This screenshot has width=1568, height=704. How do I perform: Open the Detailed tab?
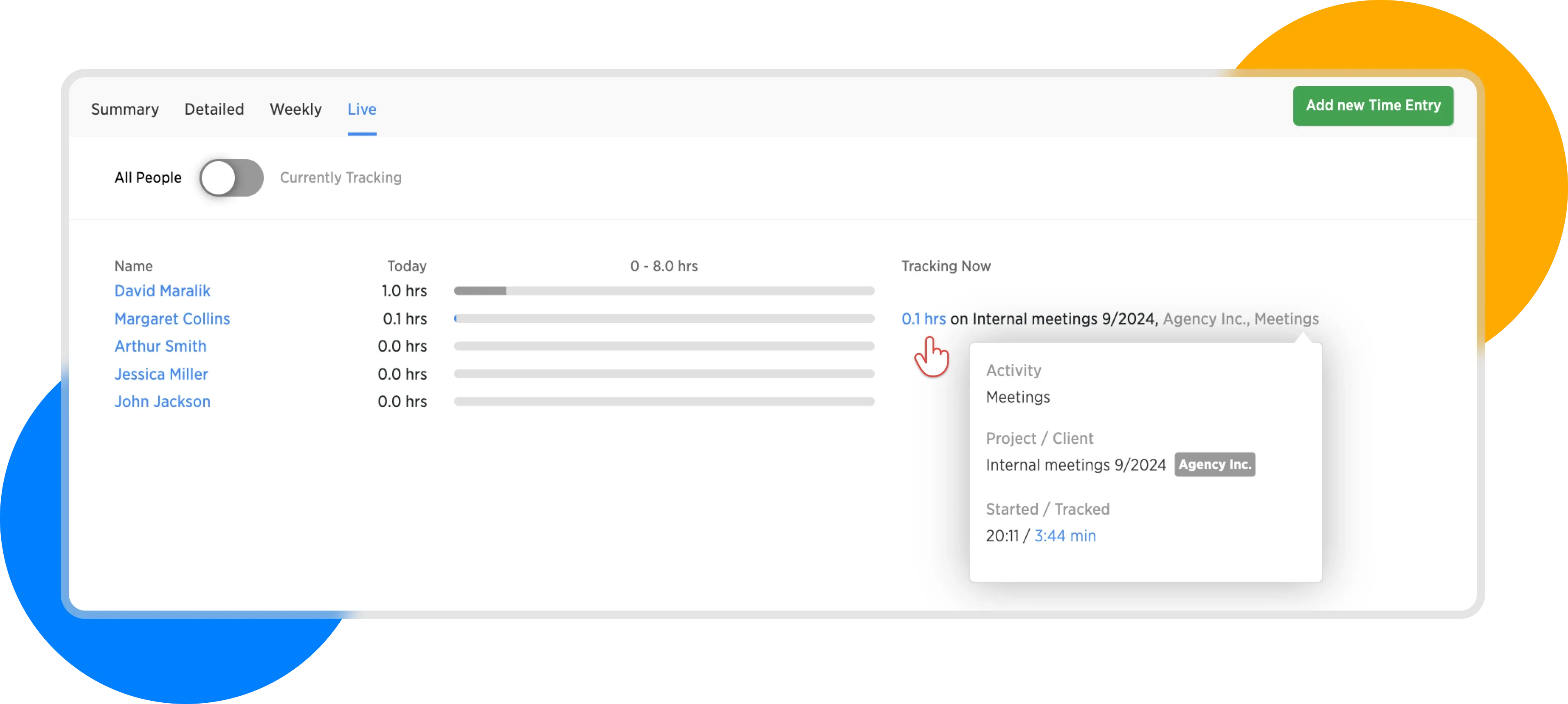[x=214, y=110]
